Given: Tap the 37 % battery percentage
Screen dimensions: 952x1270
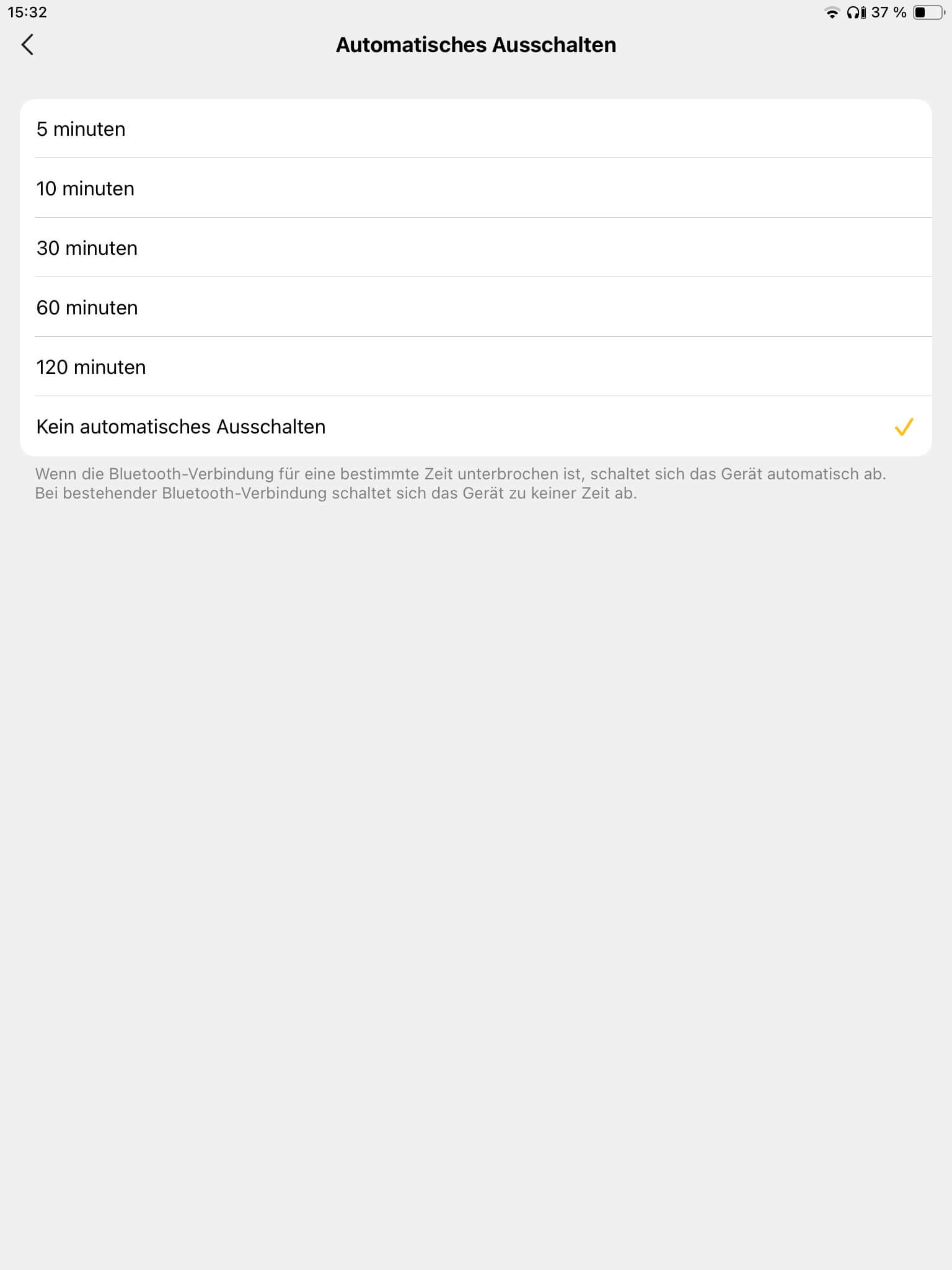Looking at the screenshot, I should tap(889, 12).
